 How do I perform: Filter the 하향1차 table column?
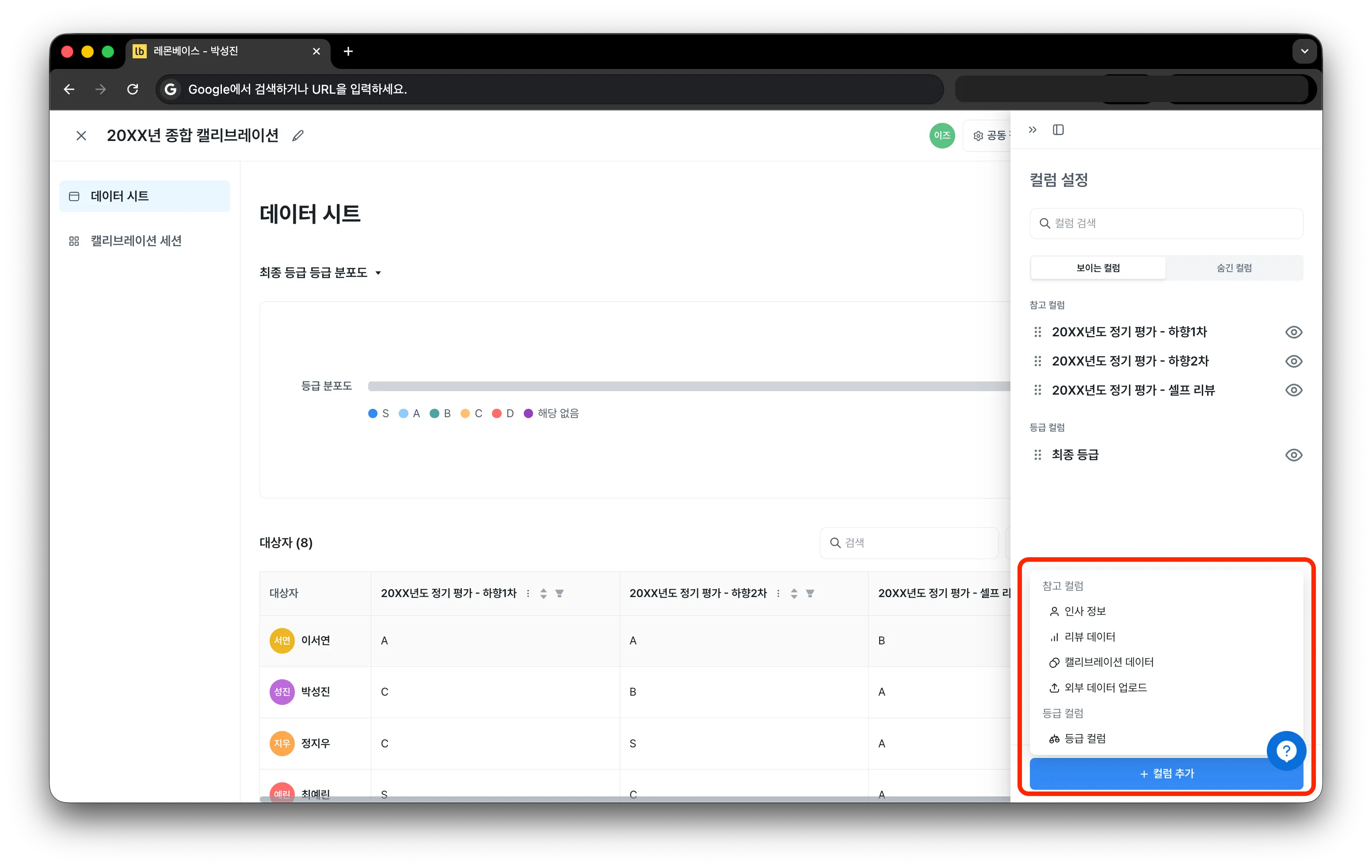click(560, 594)
